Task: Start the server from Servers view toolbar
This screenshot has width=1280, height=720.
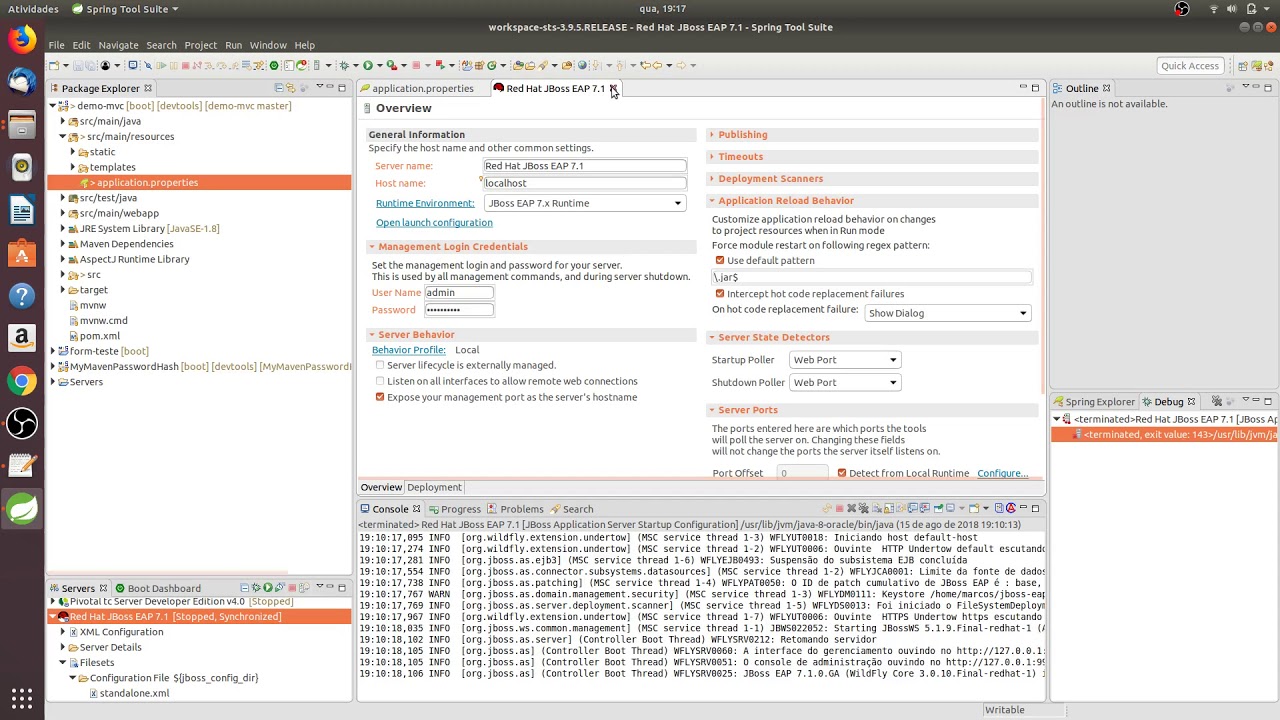Action: coord(267,588)
